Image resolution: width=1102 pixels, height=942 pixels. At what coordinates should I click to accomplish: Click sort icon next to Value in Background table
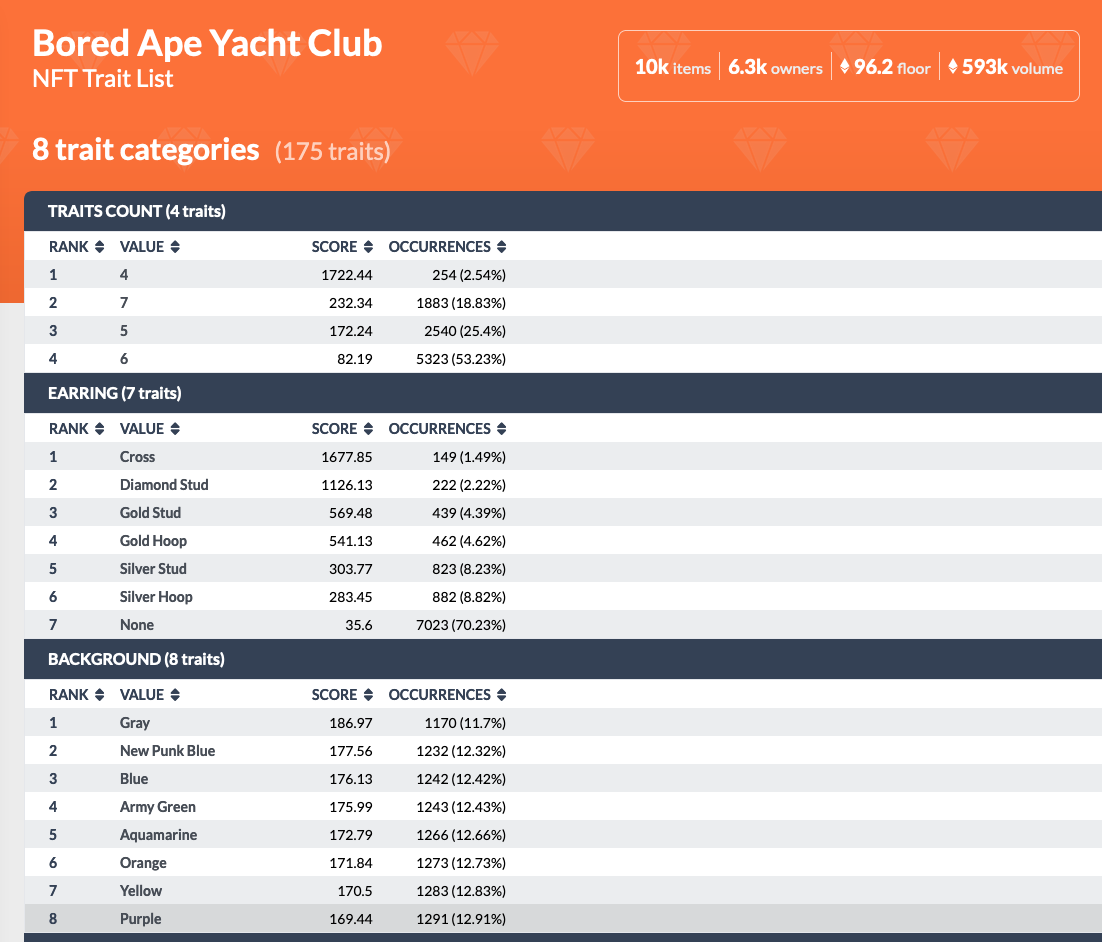click(x=175, y=695)
